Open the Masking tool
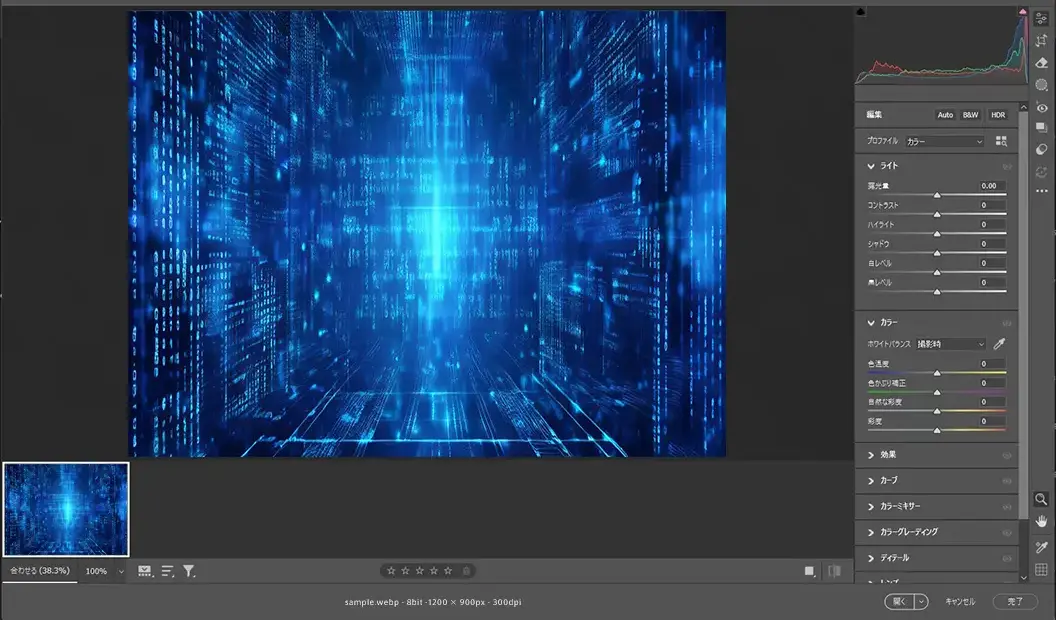 [1041, 85]
